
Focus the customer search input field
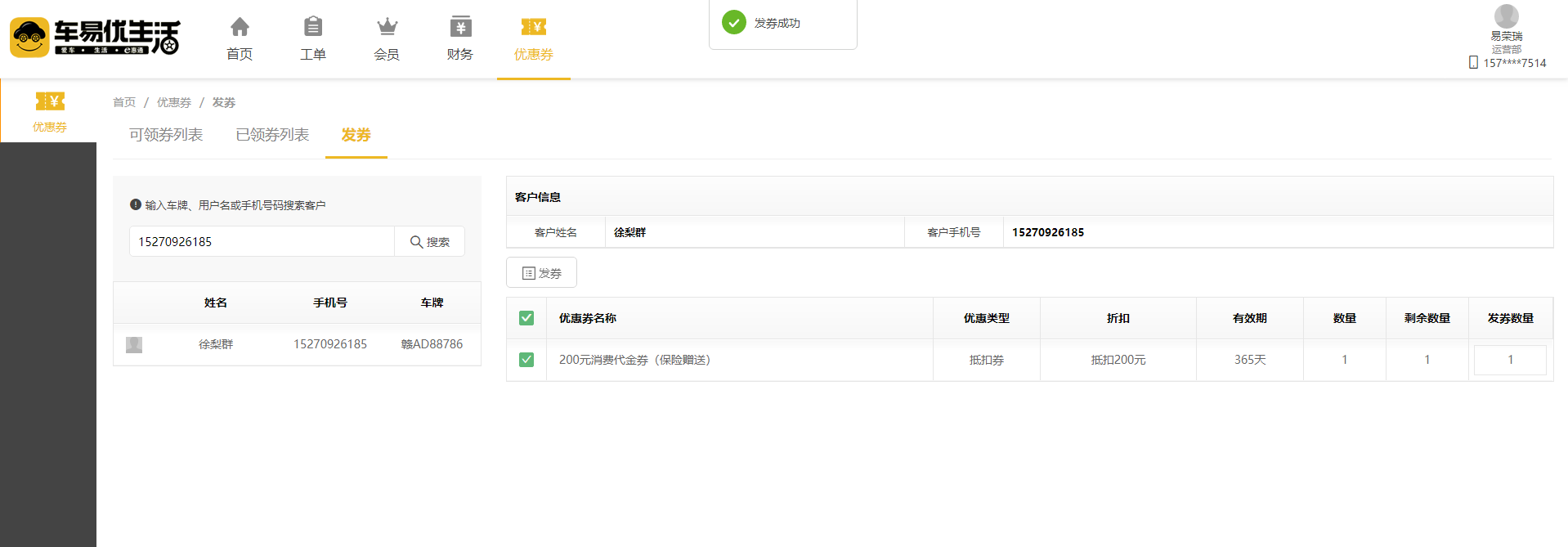click(262, 241)
